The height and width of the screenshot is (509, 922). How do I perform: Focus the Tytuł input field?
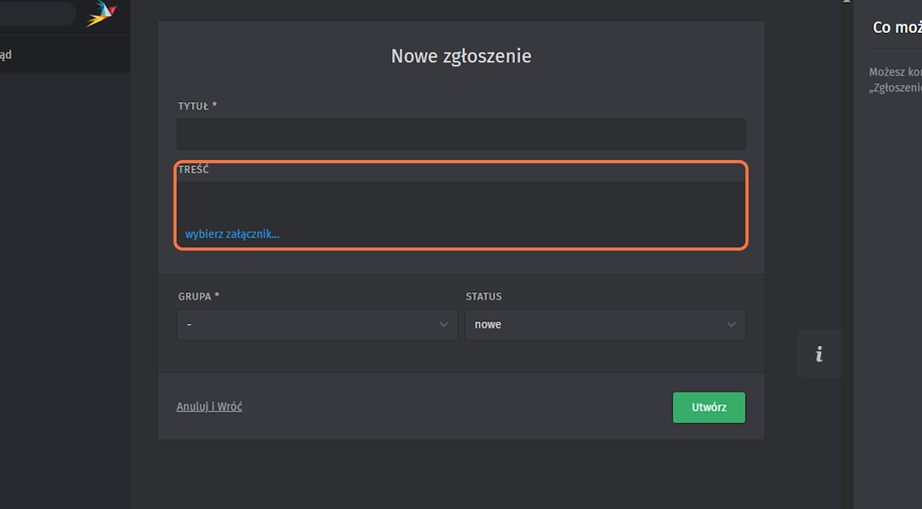coord(460,134)
